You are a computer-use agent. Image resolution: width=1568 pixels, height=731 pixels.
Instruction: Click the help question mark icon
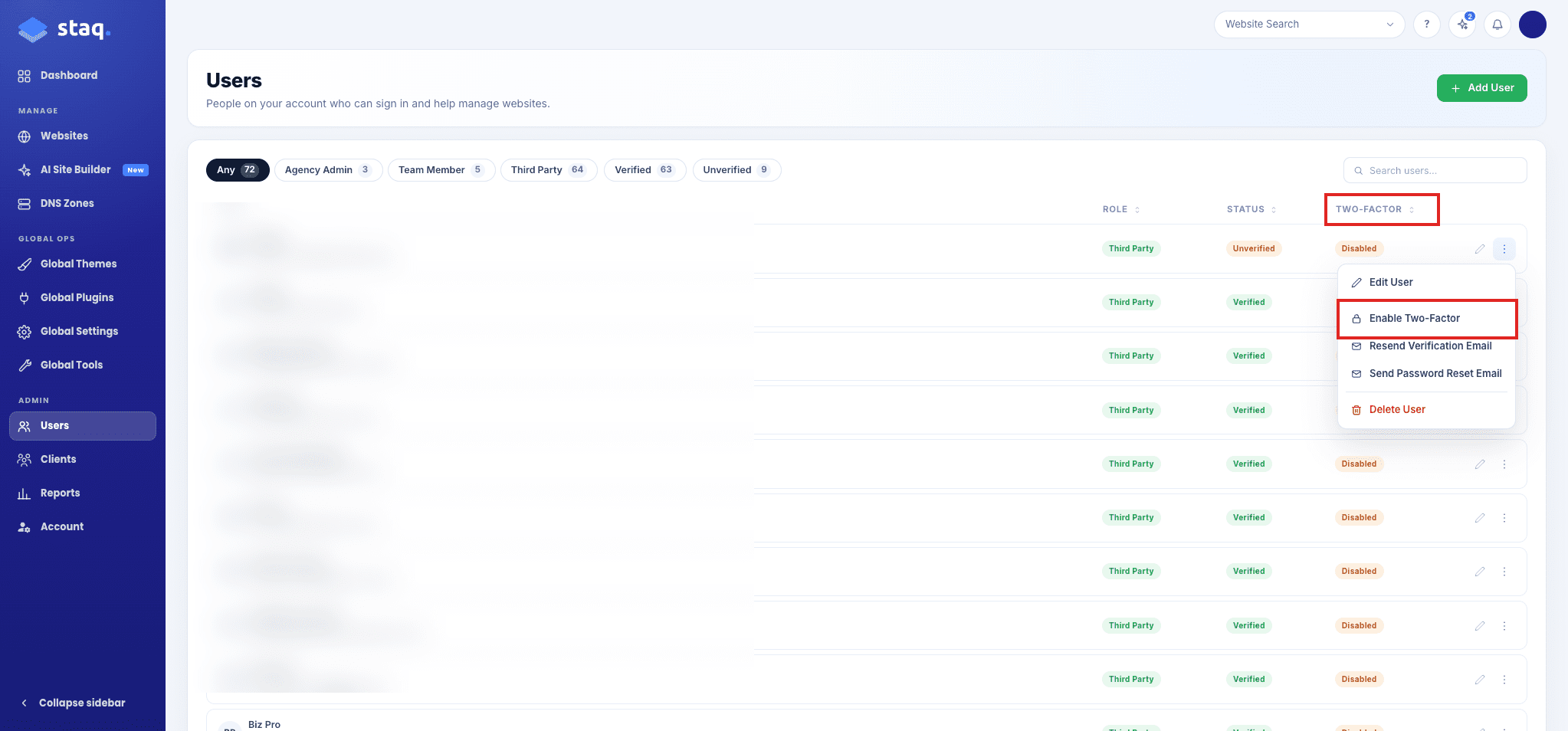click(1426, 25)
